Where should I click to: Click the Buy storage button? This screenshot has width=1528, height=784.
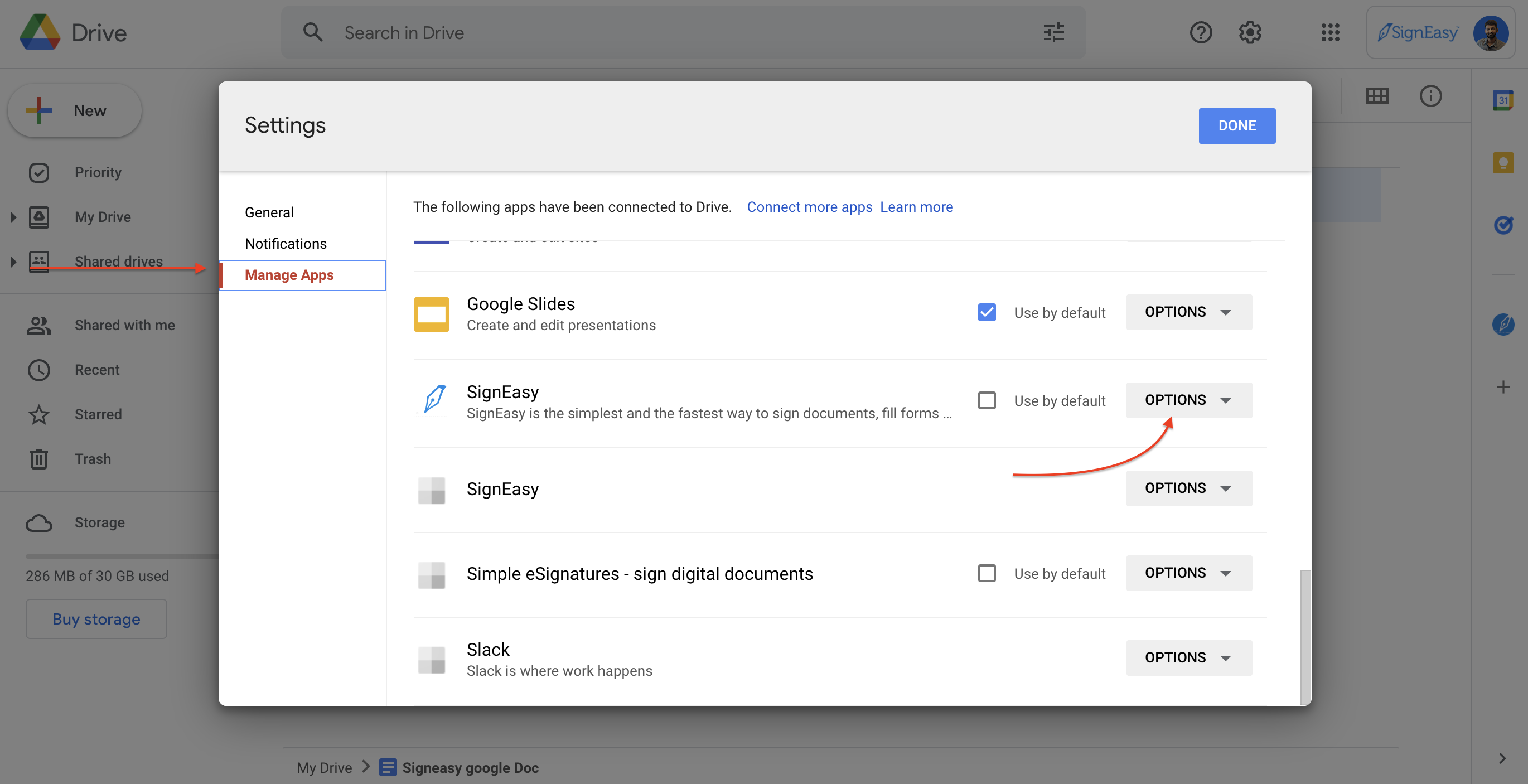point(96,619)
